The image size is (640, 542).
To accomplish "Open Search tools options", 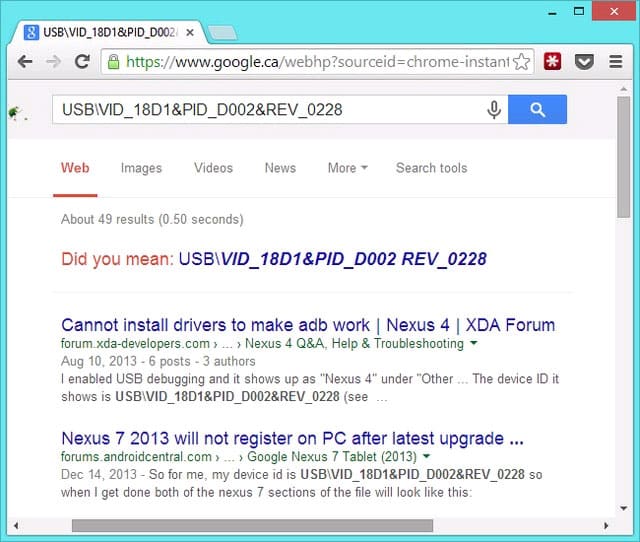I will [x=431, y=168].
